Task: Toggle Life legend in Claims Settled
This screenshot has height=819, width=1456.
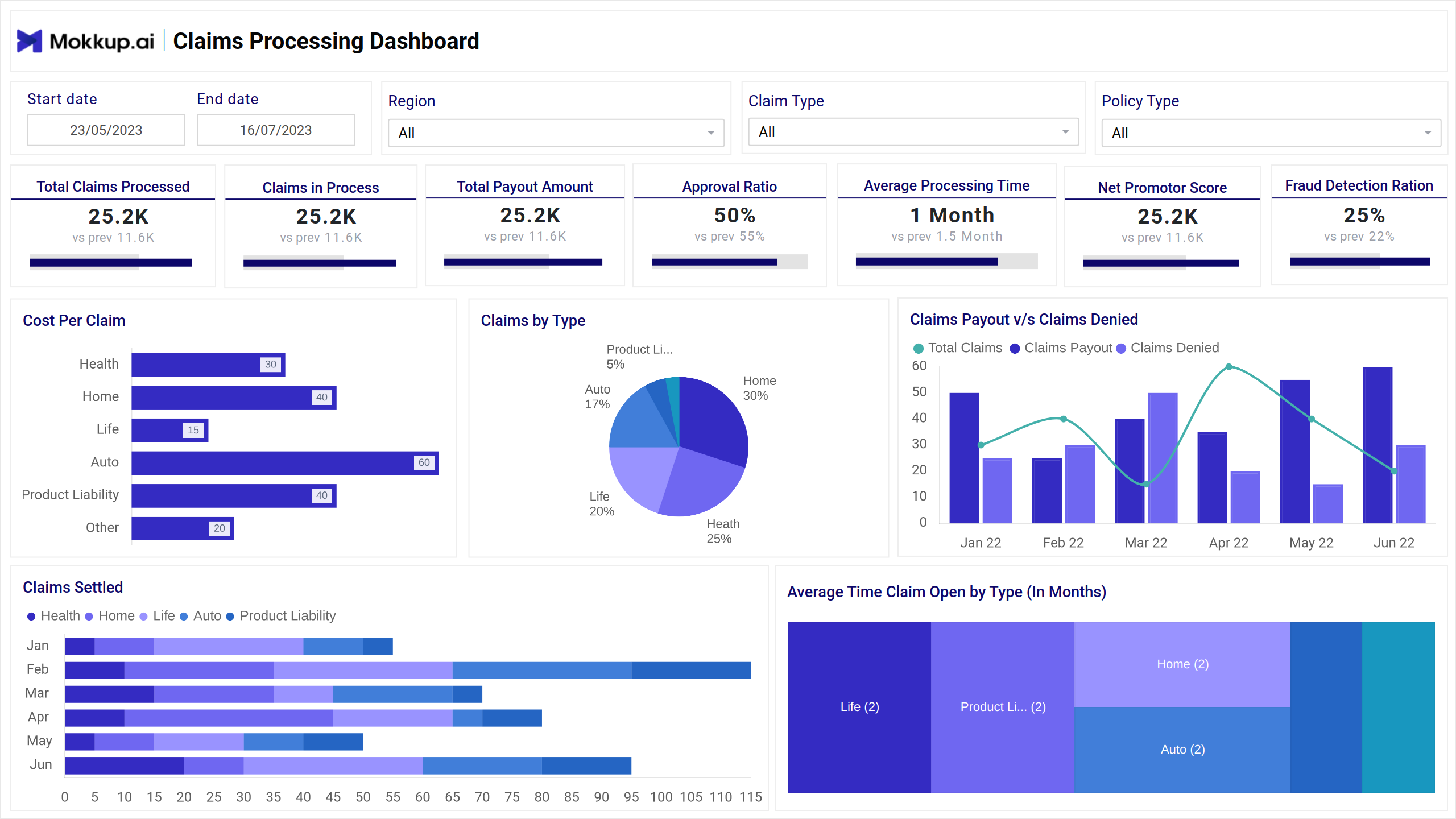Action: click(143, 617)
